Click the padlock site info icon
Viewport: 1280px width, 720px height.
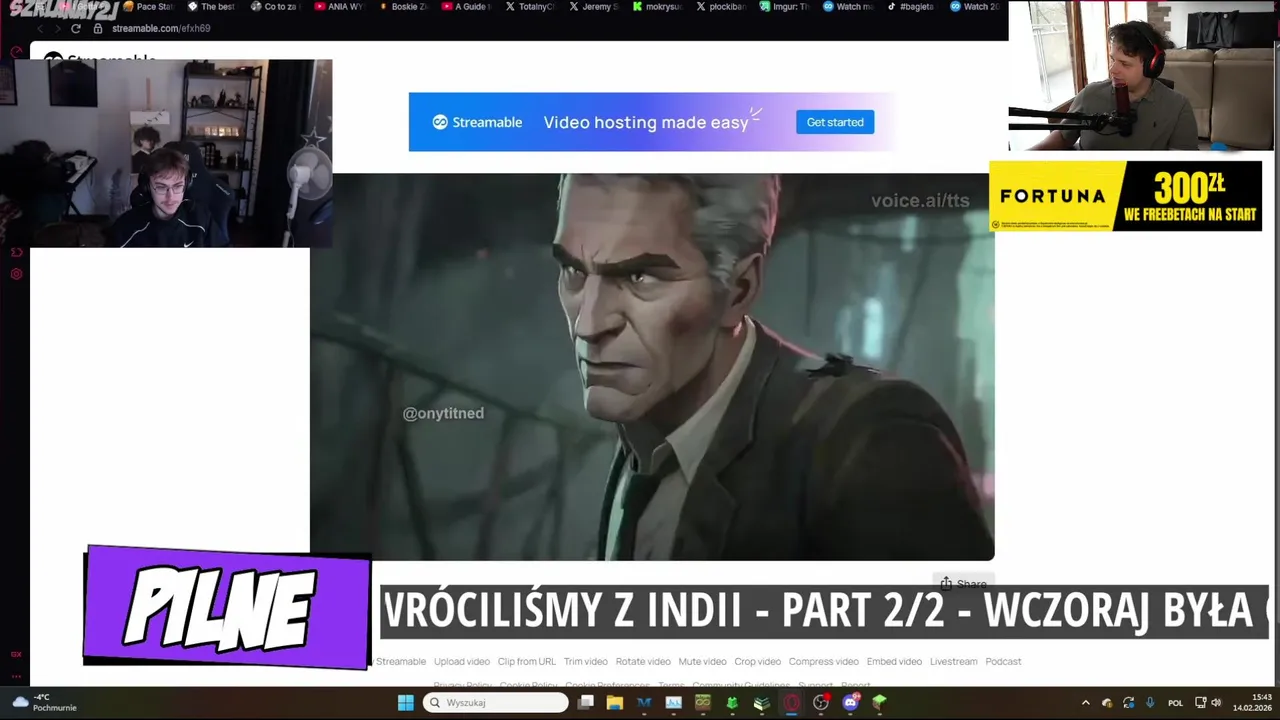click(x=98, y=28)
